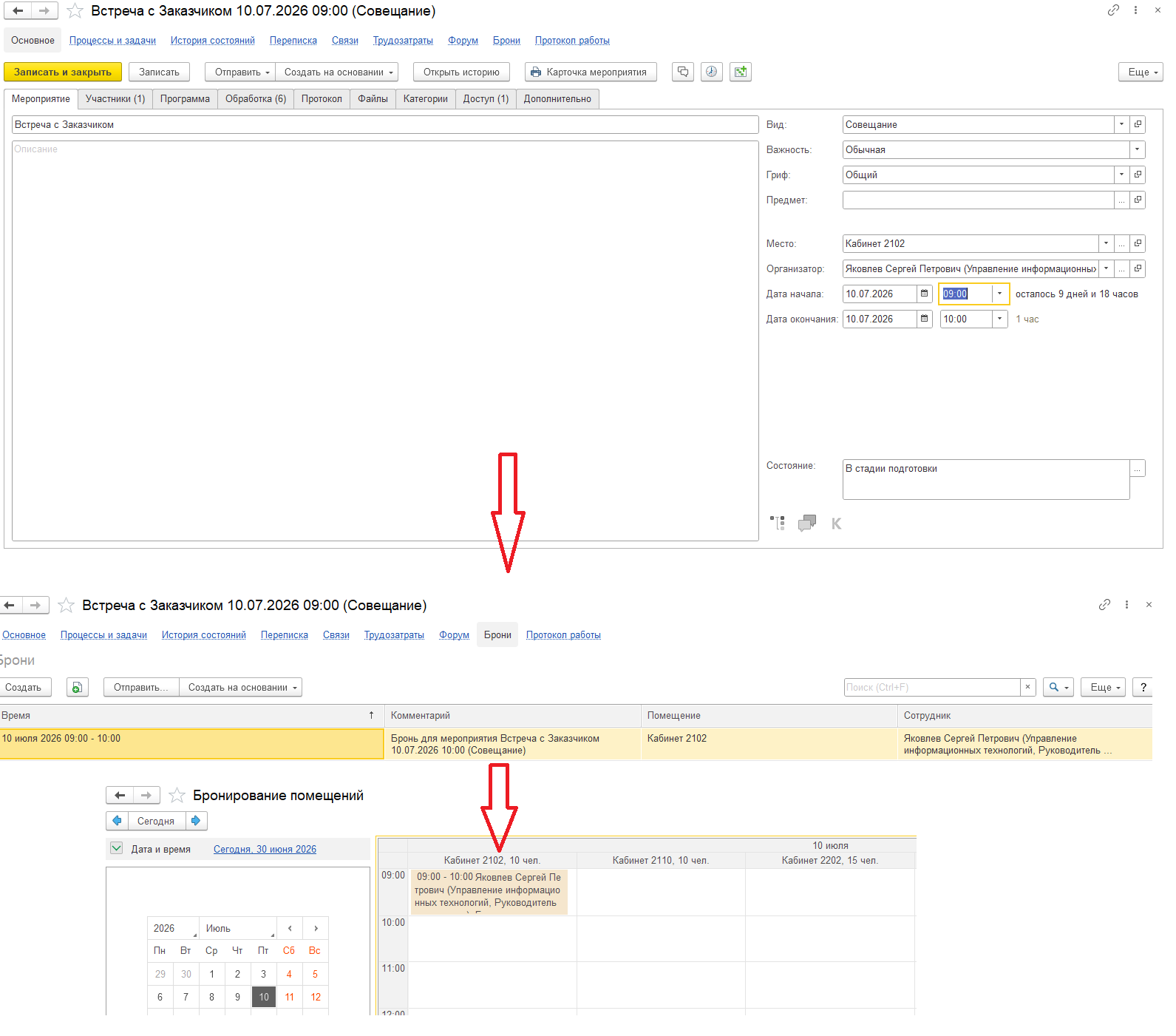This screenshot has height=1036, width=1176.
Task: Open state selection ellipsis for Состояние
Action: (x=1138, y=468)
